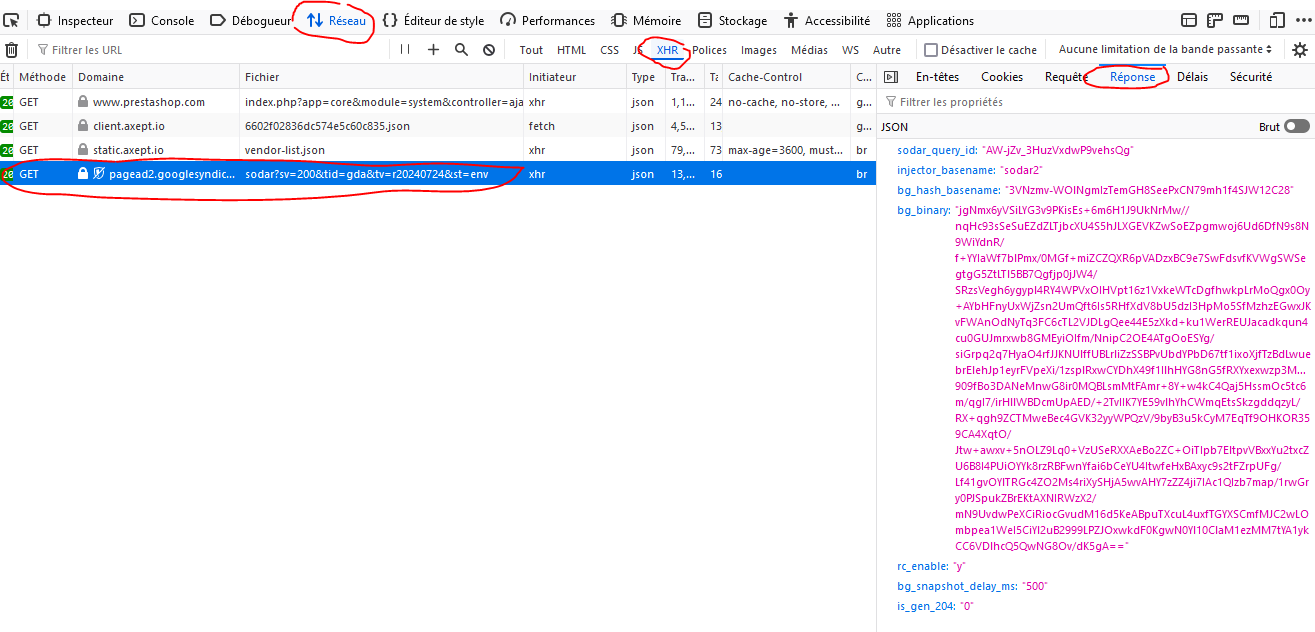Switch to the Console tab
Screen dimensions: 1315x632
point(161,20)
